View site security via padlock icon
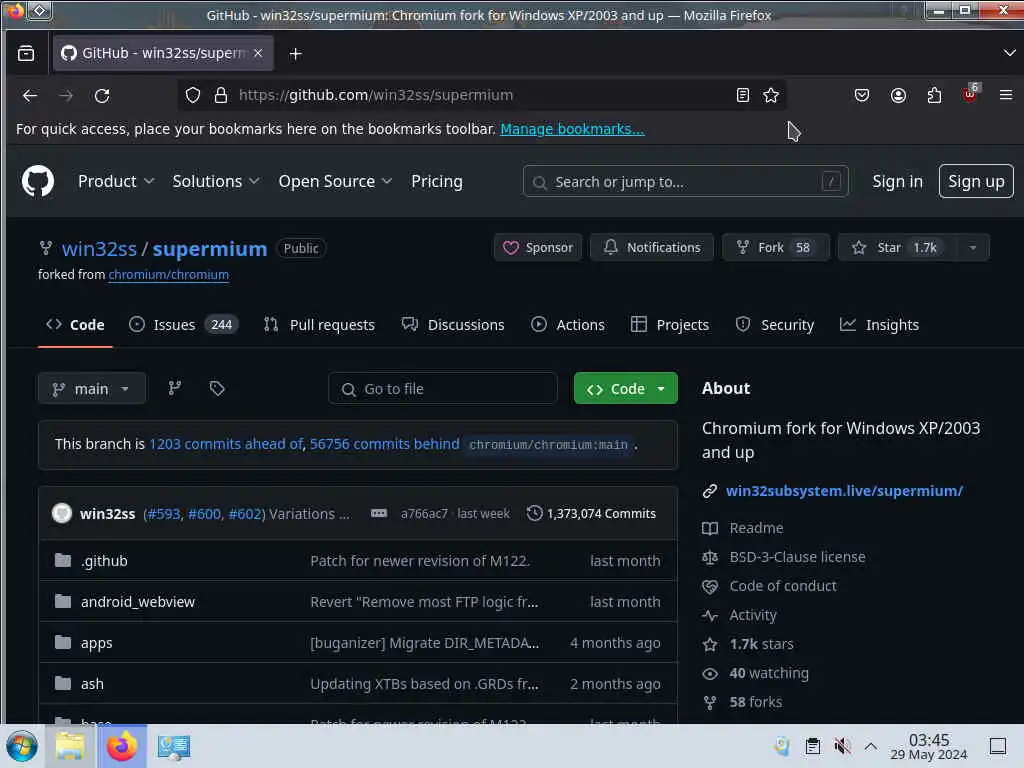Viewport: 1024px width, 768px height. (221, 95)
